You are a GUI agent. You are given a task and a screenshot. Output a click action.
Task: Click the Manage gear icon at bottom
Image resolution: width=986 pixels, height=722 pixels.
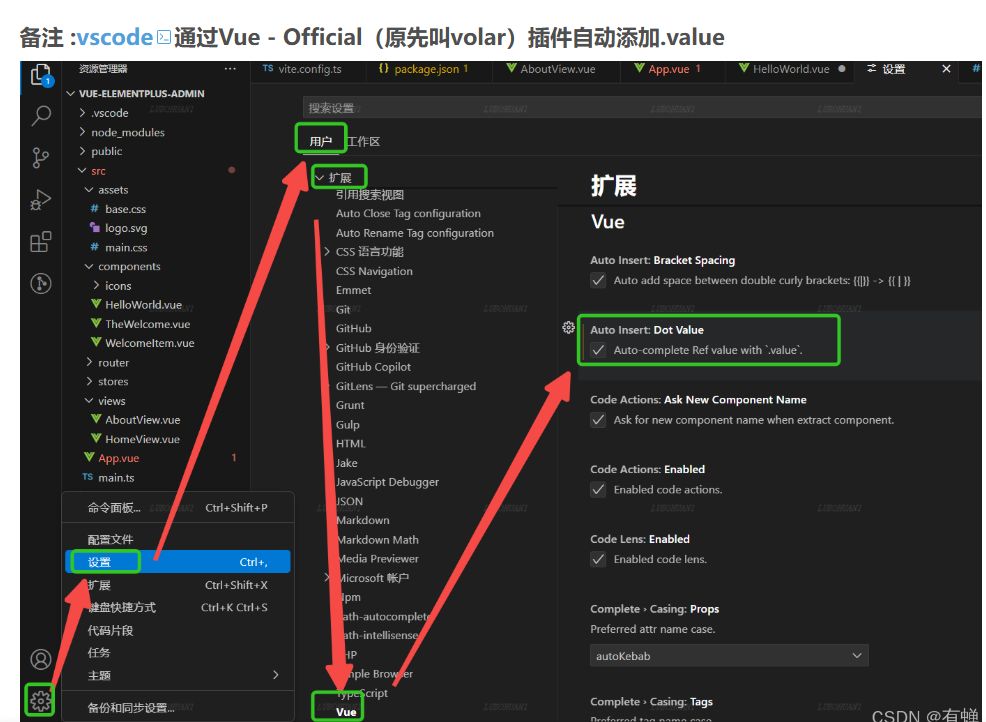click(x=41, y=700)
